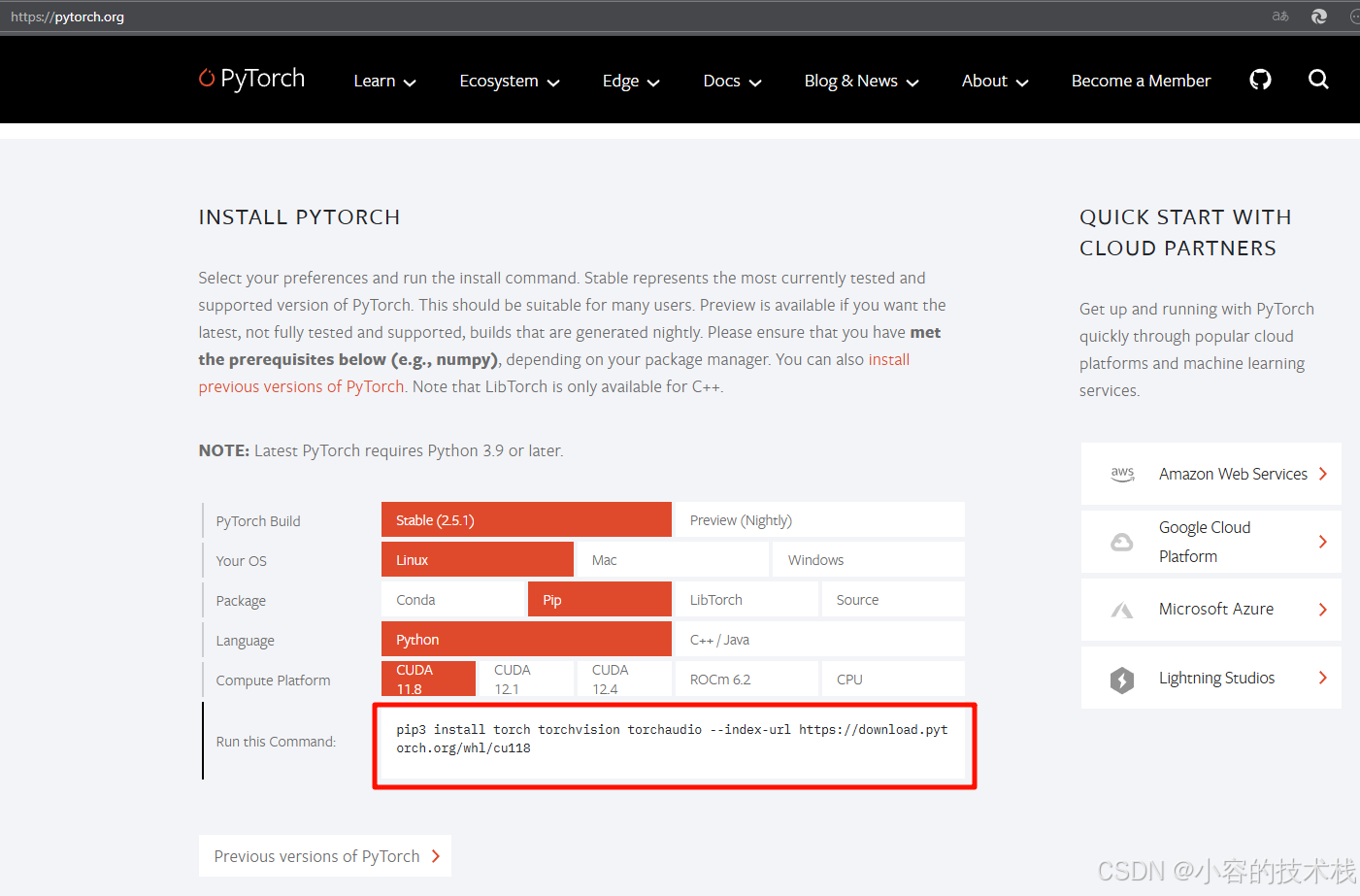Viewport: 1360px width, 896px height.
Task: Expand the About menu
Action: [995, 81]
